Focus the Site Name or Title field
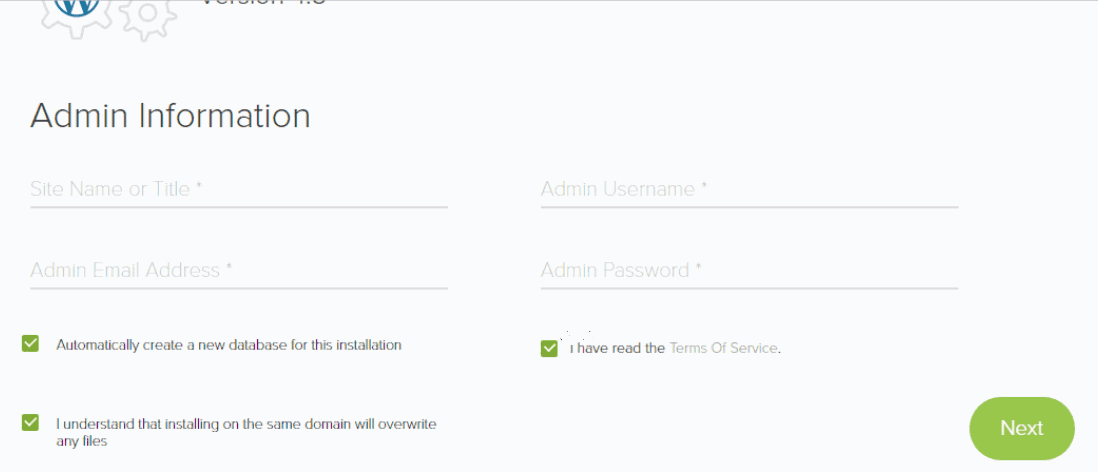 238,189
